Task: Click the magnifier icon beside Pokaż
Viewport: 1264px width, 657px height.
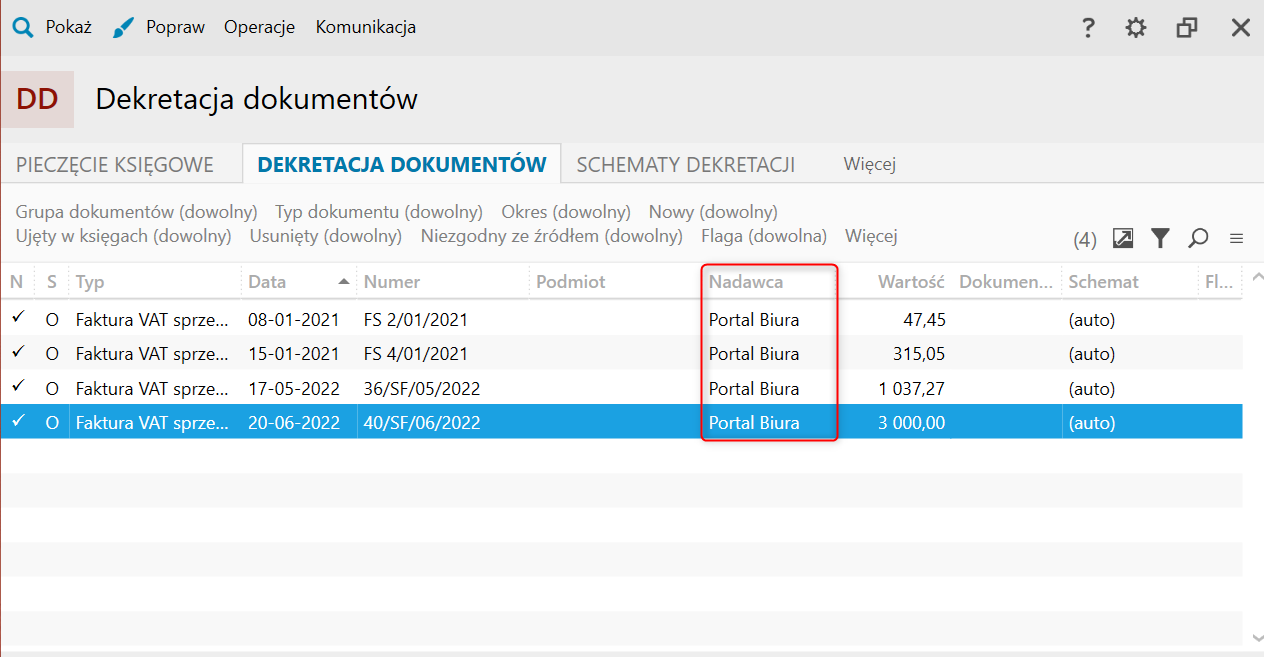Action: click(x=22, y=27)
